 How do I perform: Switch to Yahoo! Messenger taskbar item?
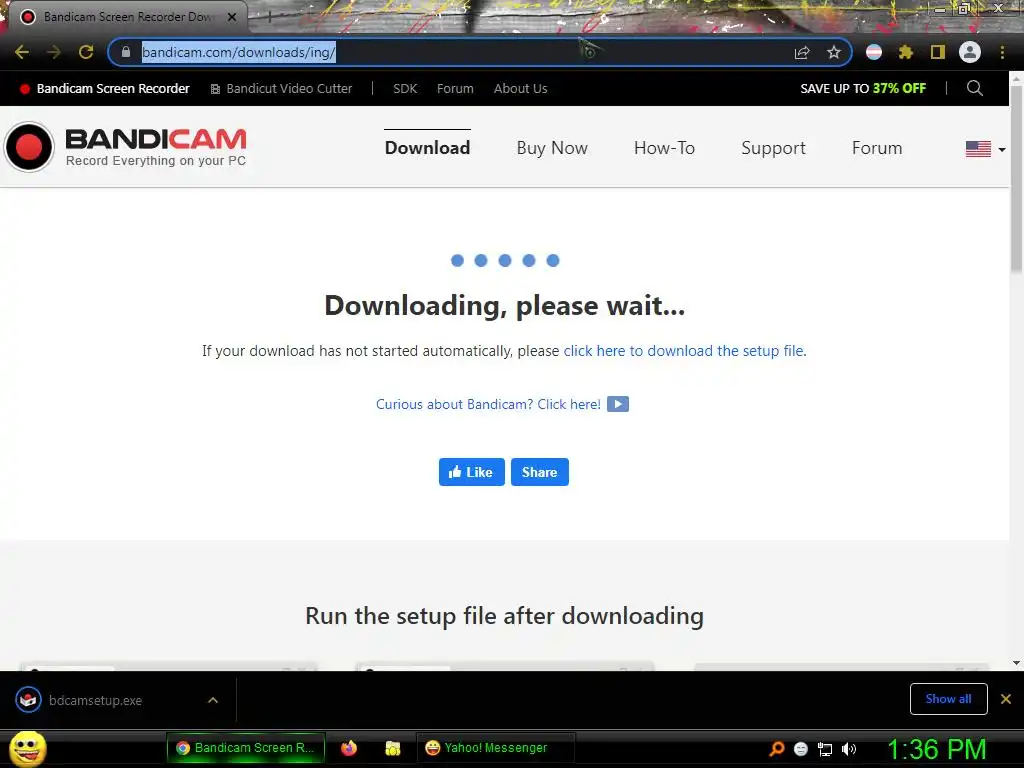click(x=495, y=748)
